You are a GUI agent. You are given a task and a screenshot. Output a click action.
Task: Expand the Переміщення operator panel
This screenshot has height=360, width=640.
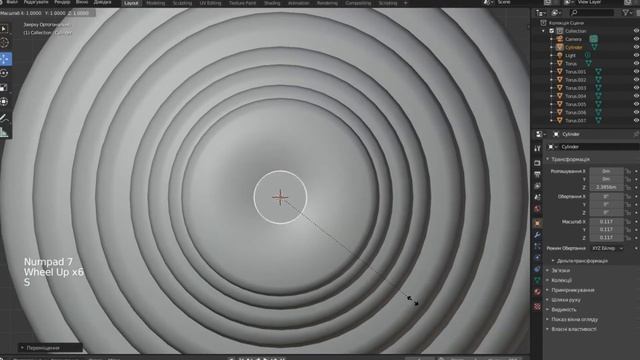point(51,348)
